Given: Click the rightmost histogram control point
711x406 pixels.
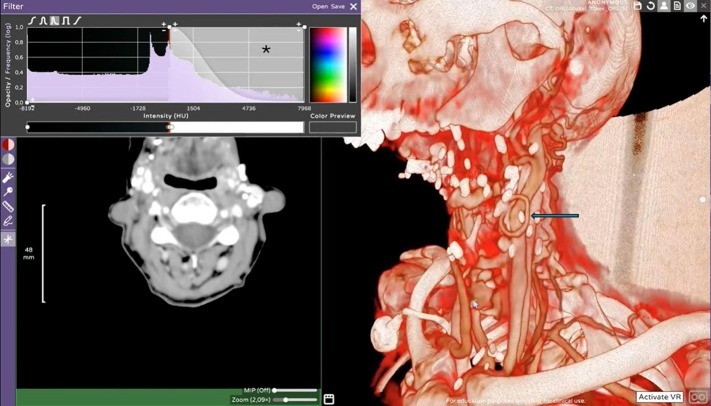Looking at the screenshot, I should coord(304,27).
